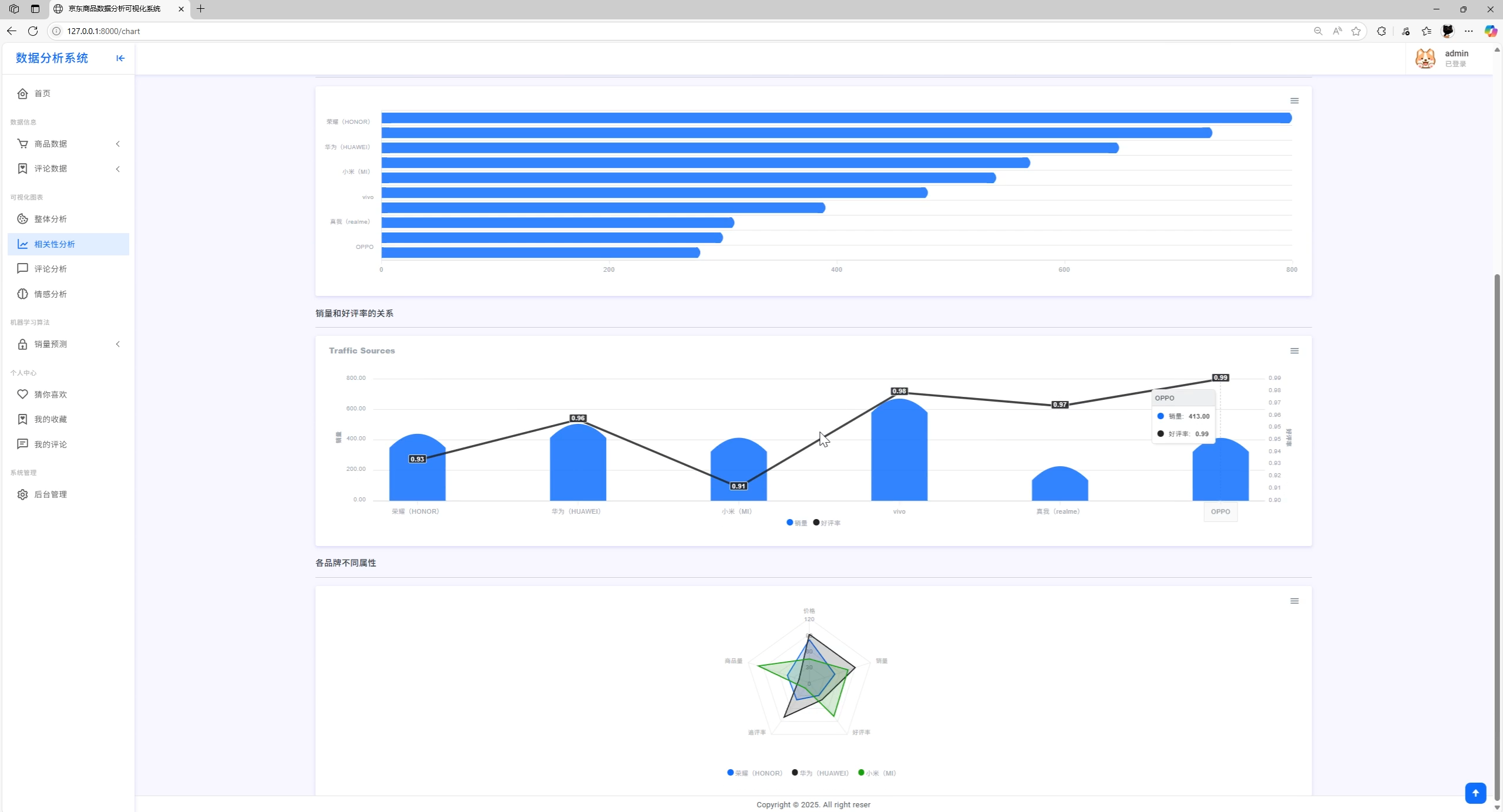Screen dimensions: 1503x812
Task: Expand 销量预测 submenu chevron
Action: (x=118, y=344)
